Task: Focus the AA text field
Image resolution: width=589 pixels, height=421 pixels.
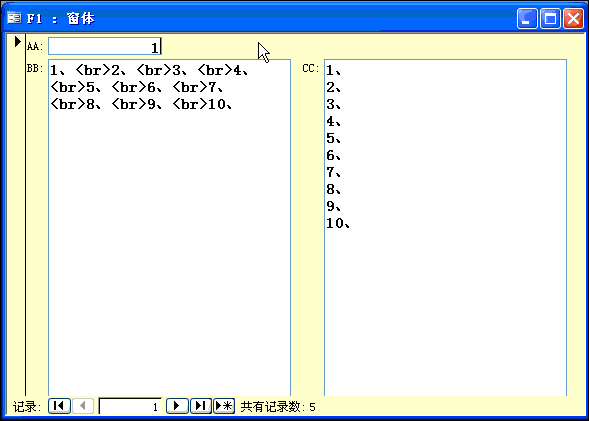Action: tap(105, 46)
